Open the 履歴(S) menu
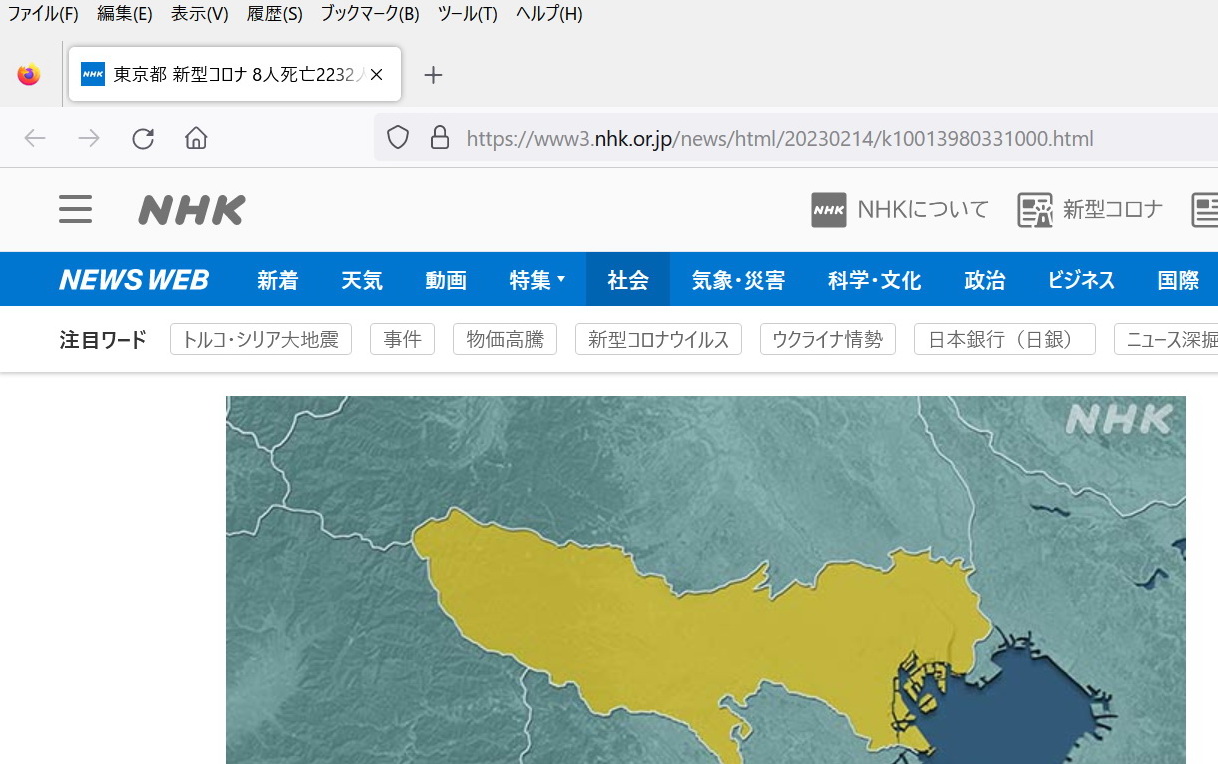The height and width of the screenshot is (764, 1218). pyautogui.click(x=274, y=14)
